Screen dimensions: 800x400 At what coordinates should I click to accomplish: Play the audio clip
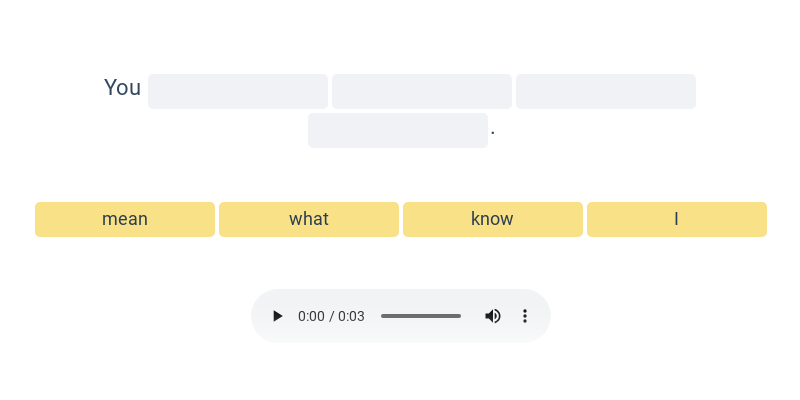278,316
